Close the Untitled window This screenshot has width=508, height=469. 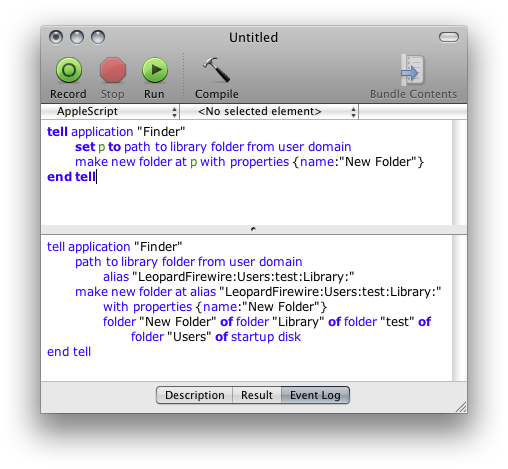pos(56,37)
